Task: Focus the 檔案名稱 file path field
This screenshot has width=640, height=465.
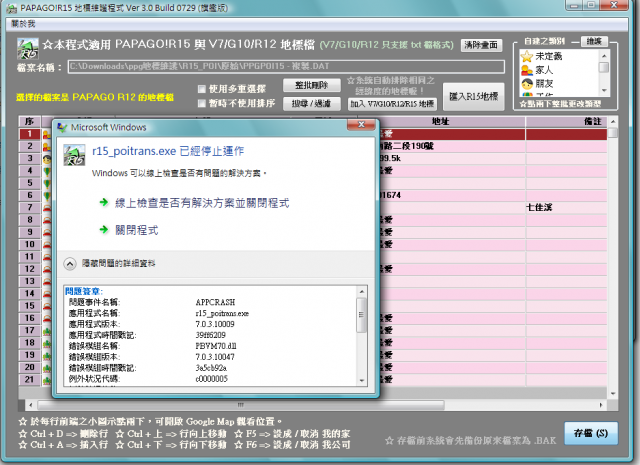Action: click(x=287, y=67)
